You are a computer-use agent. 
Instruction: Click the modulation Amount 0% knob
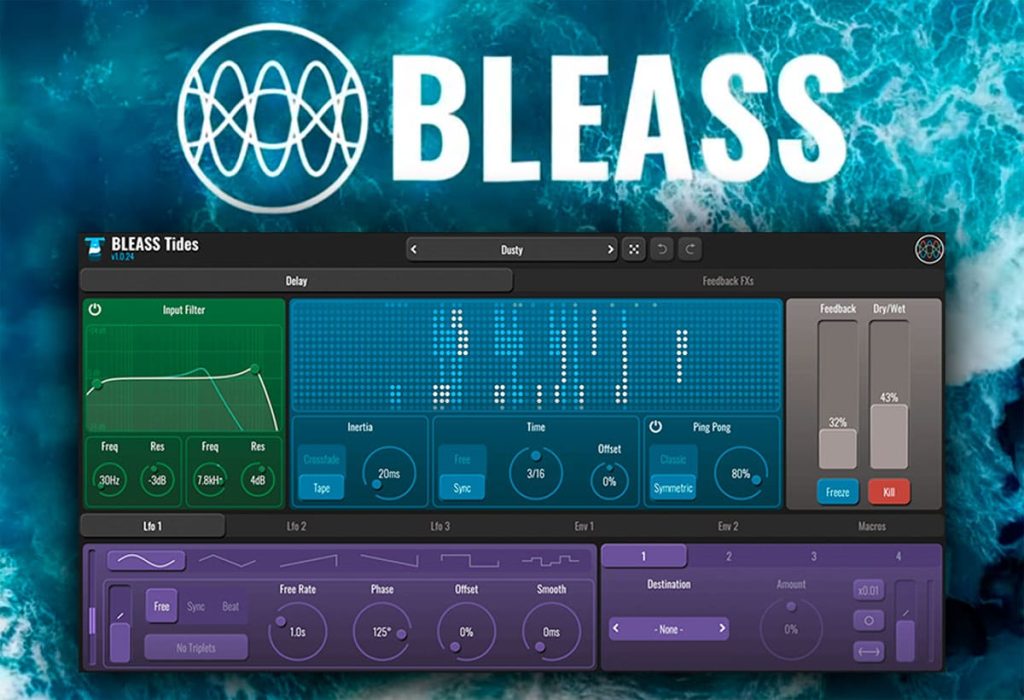coord(791,629)
